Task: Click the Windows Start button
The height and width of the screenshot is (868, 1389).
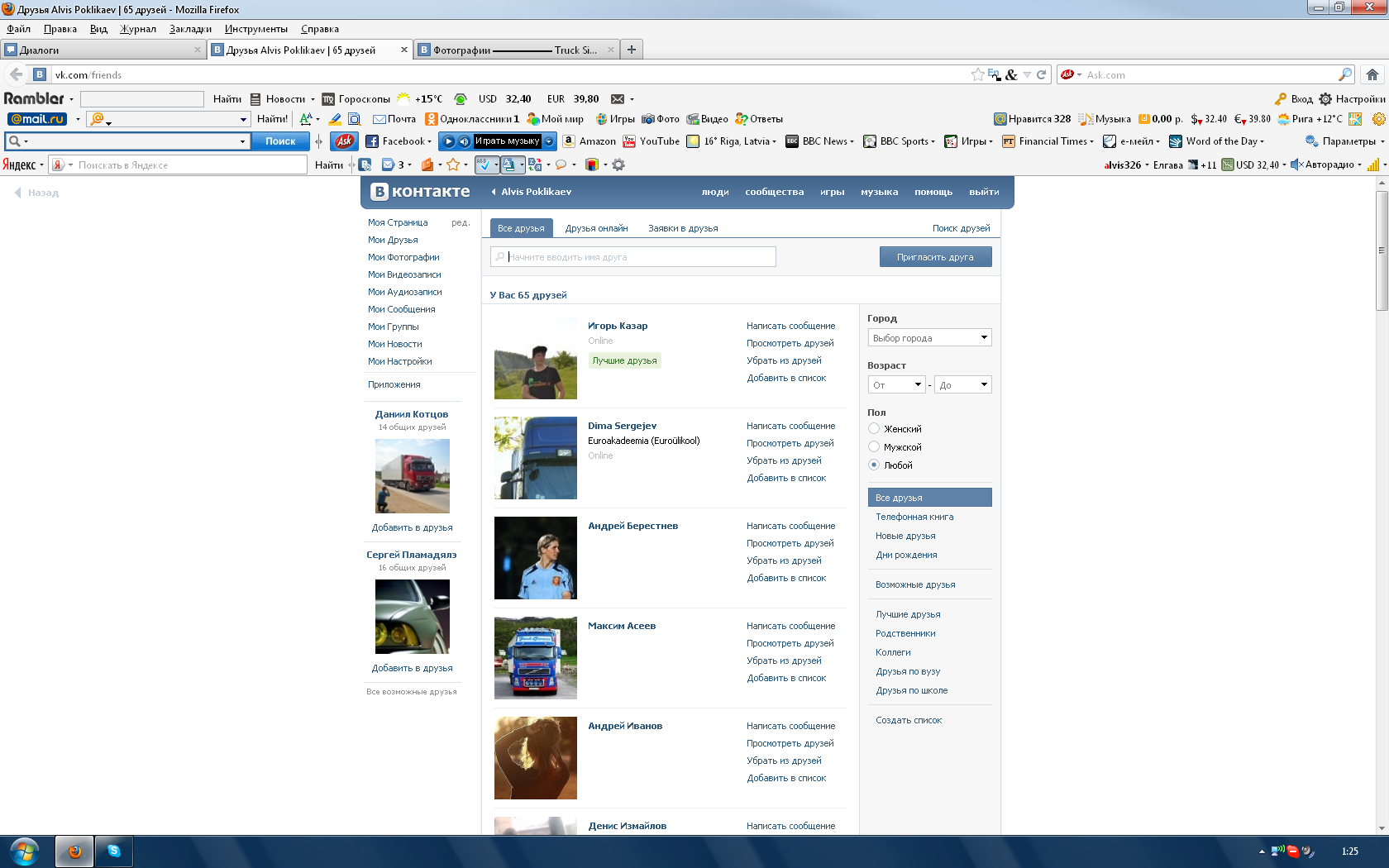Action: (x=24, y=851)
